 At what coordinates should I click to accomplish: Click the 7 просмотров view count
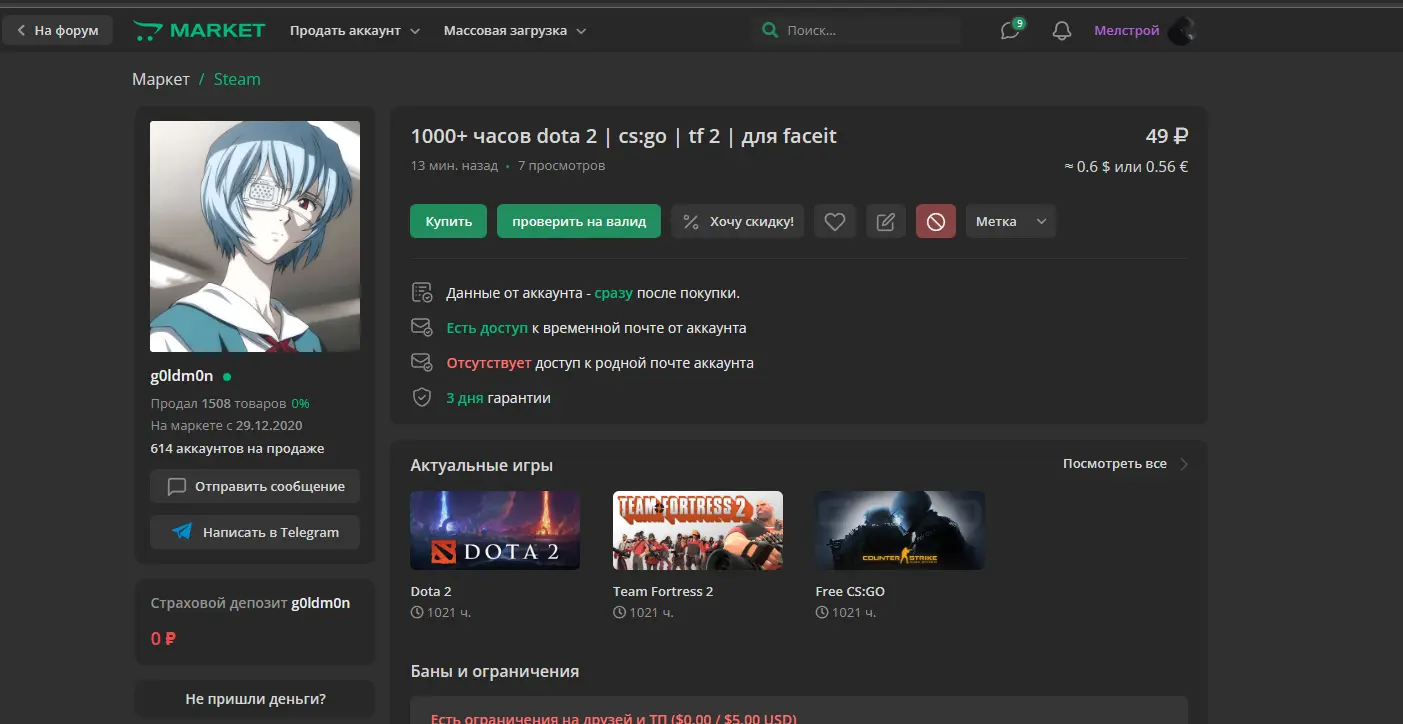(561, 166)
